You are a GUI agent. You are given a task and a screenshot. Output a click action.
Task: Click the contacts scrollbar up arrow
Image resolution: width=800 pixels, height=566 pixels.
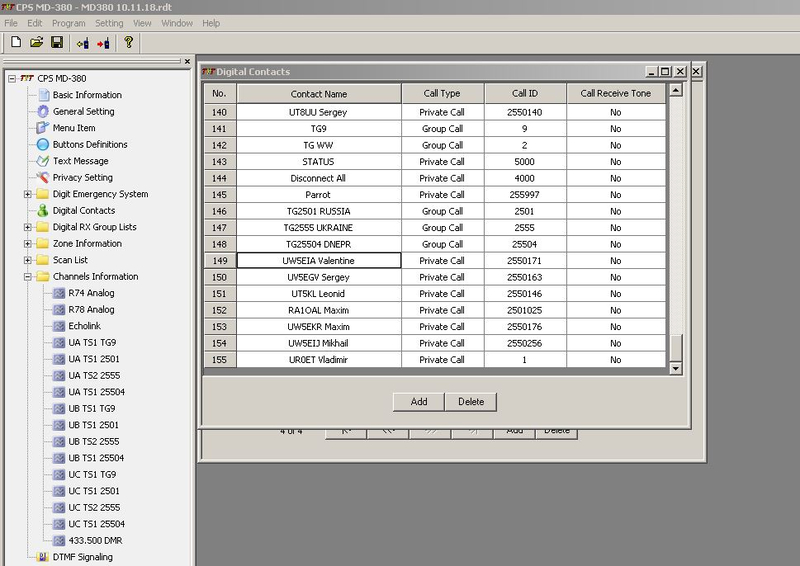tap(676, 90)
